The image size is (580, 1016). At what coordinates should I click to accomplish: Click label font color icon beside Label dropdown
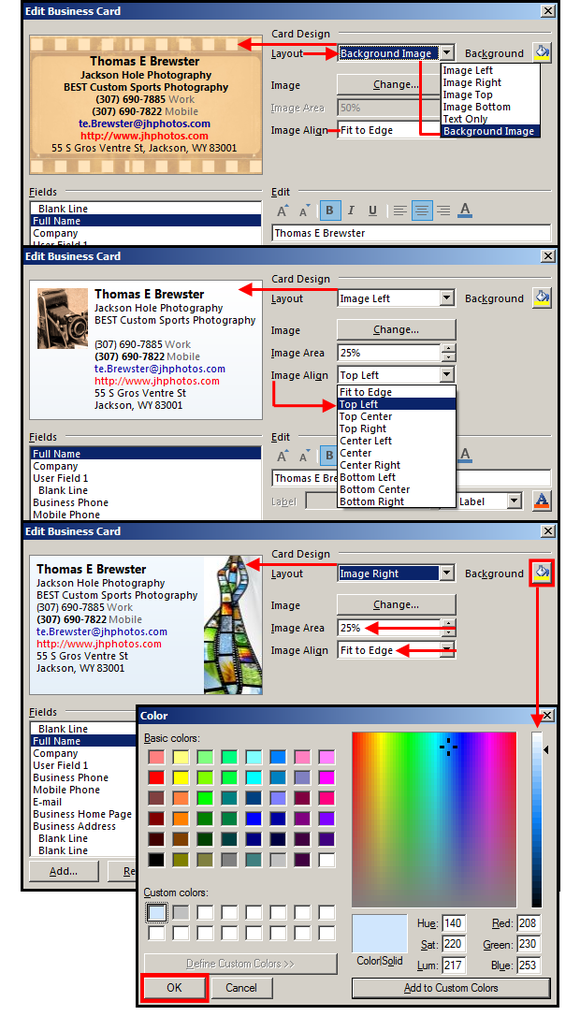coord(542,500)
